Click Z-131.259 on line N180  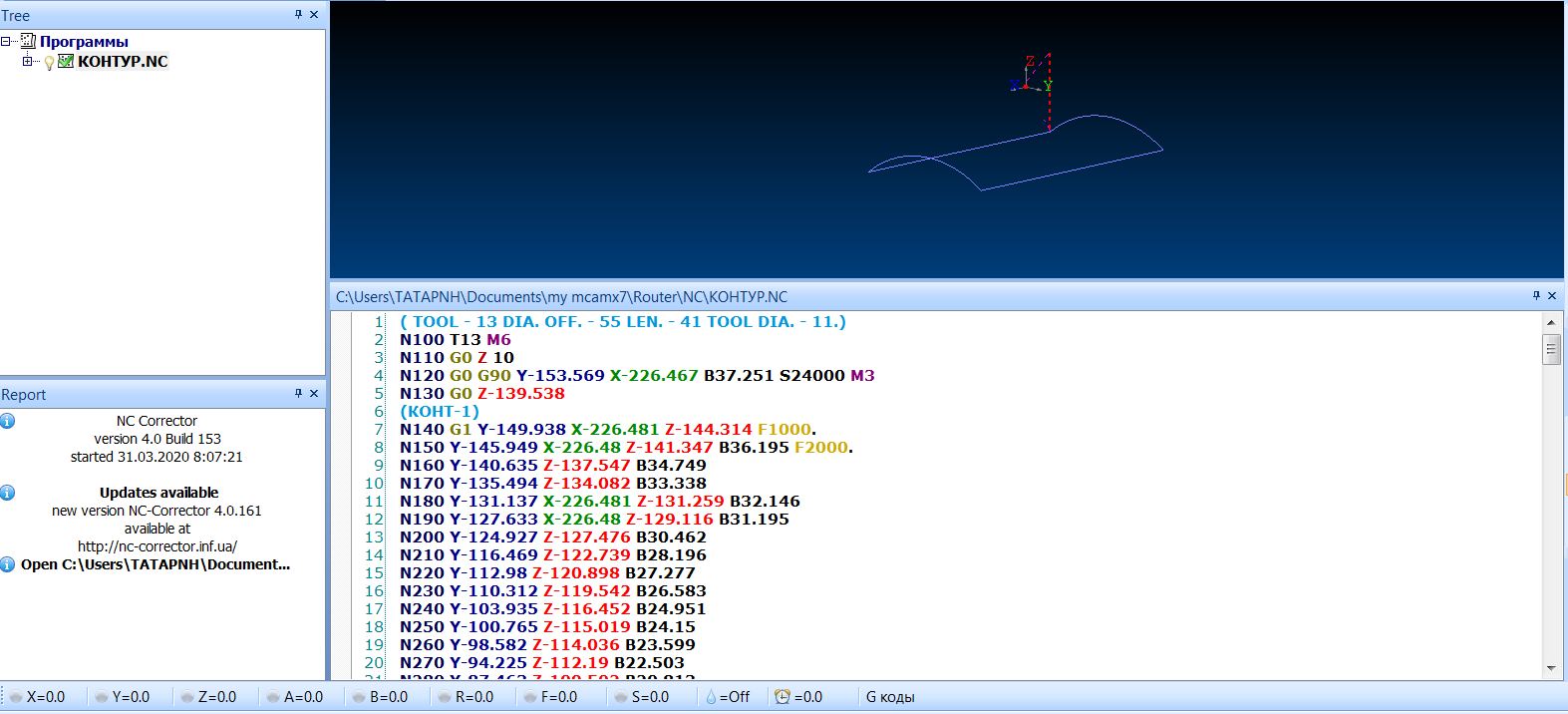pyautogui.click(x=681, y=502)
